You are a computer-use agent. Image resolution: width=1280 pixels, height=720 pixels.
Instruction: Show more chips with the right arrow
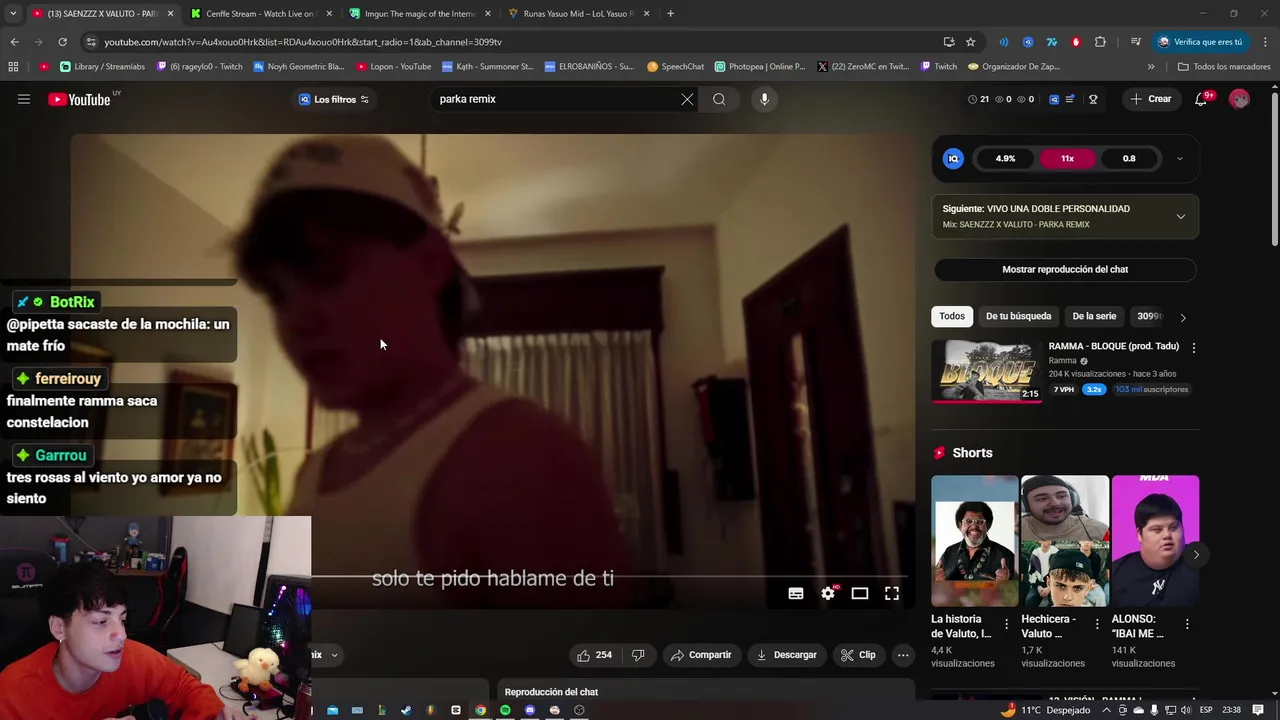[x=1183, y=317]
